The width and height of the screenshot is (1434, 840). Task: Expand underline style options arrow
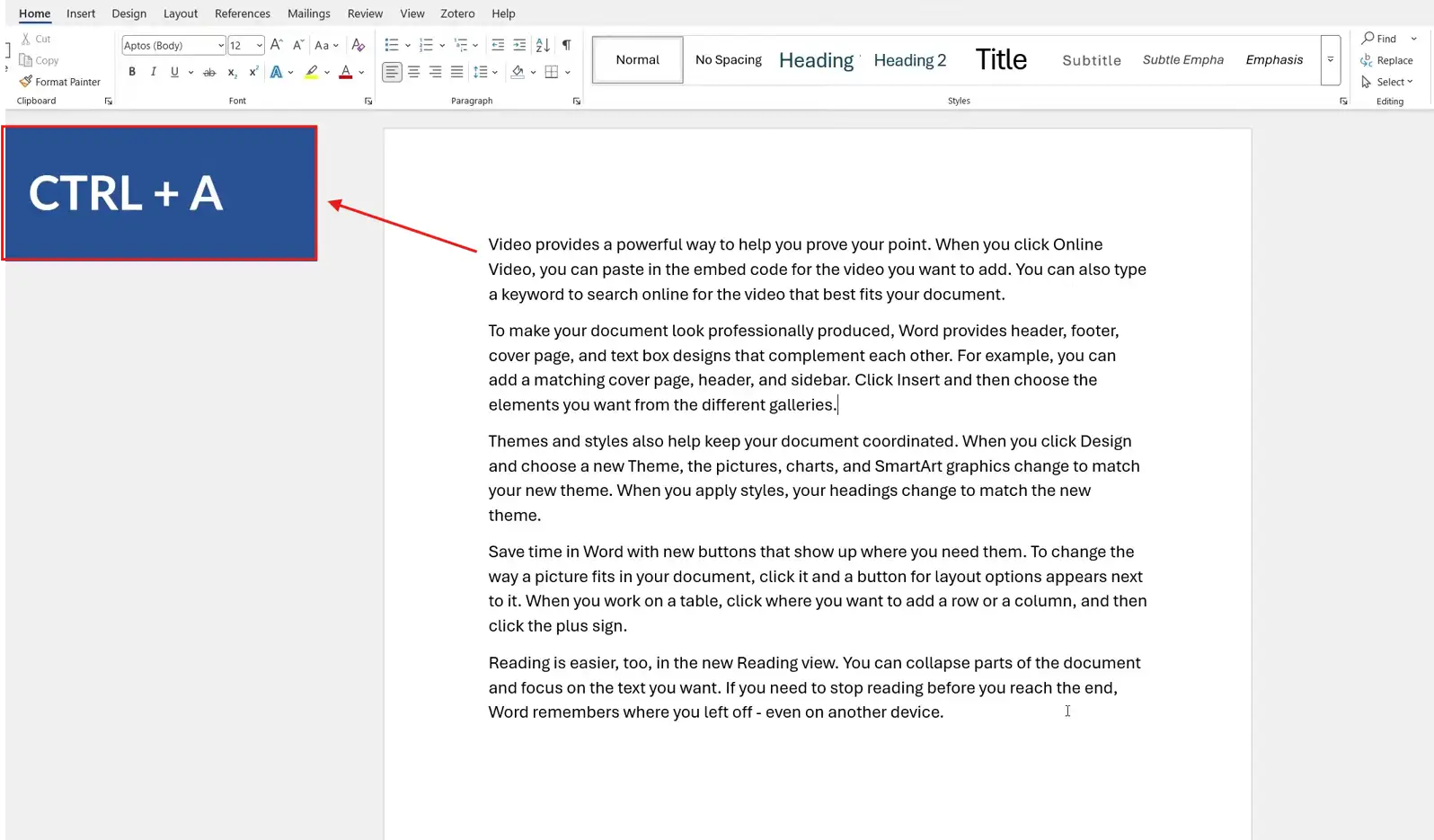click(x=190, y=72)
